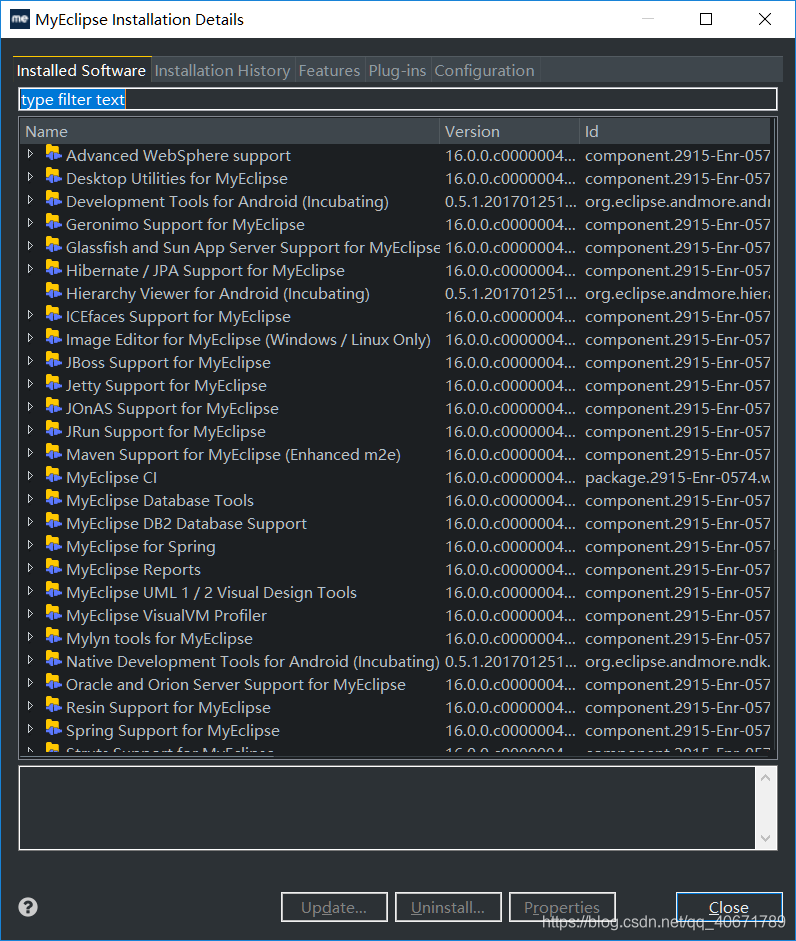Click the Development Tools for Android folder icon
This screenshot has width=796, height=941.
coord(53,200)
